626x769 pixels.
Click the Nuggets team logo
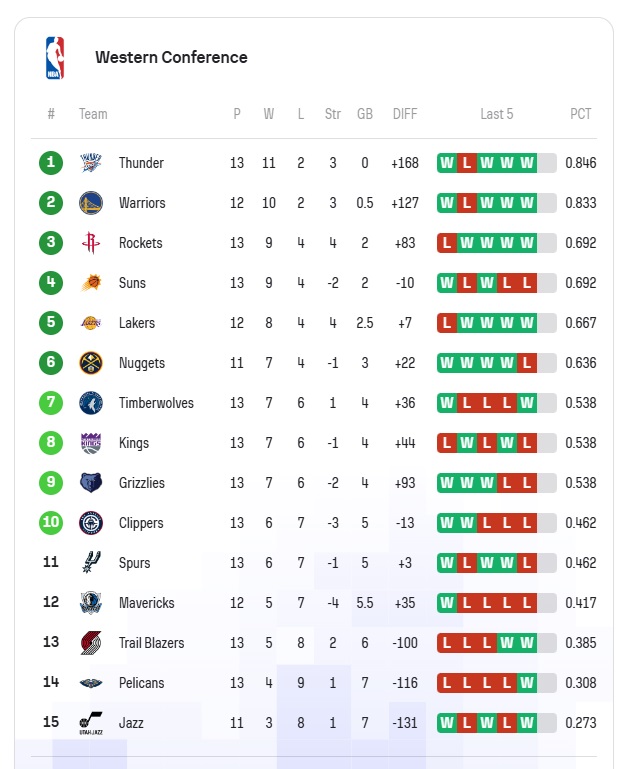tap(91, 363)
